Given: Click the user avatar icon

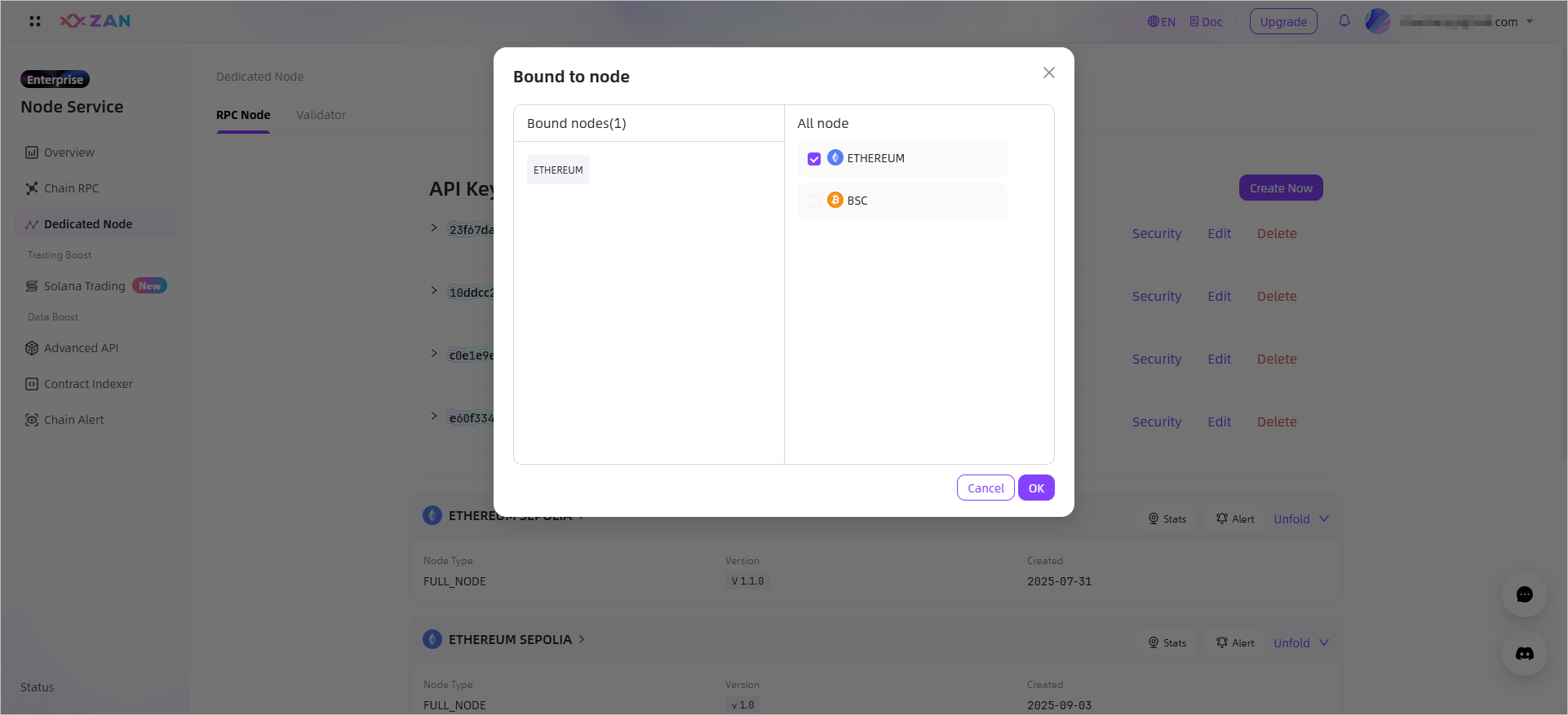Looking at the screenshot, I should 1378,21.
